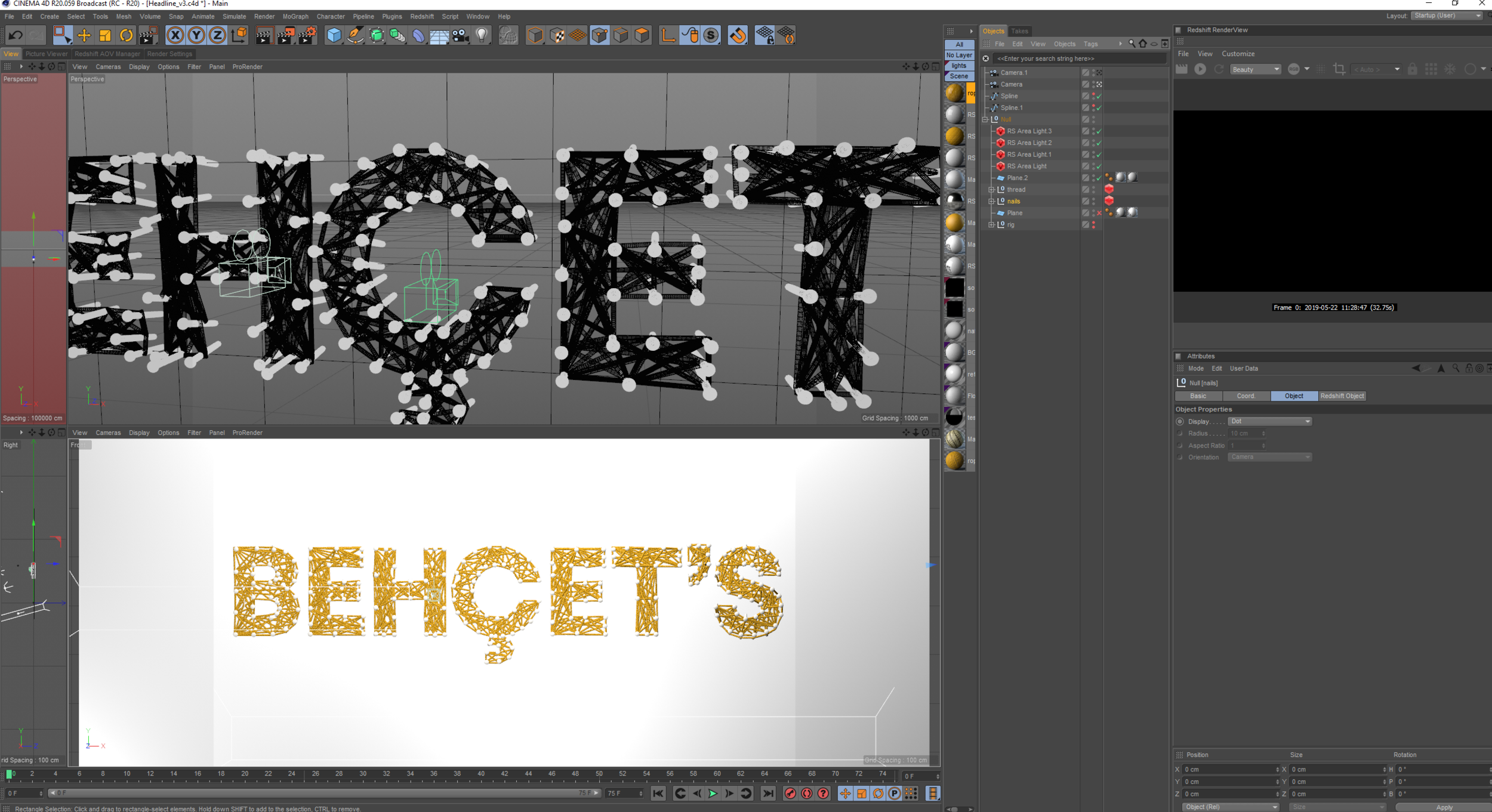Add a Light object from toolbar
Image resolution: width=1492 pixels, height=812 pixels.
tap(482, 36)
